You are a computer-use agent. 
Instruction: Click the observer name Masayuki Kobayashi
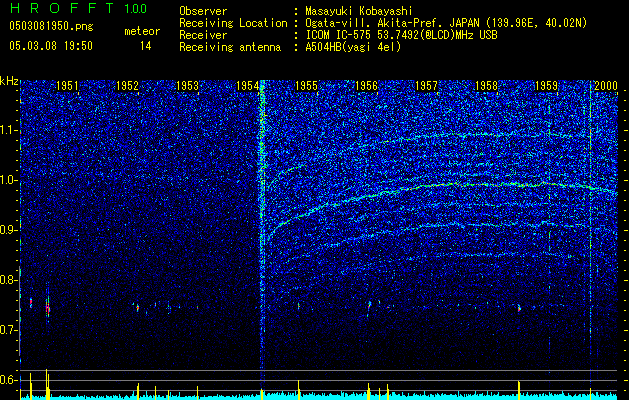[x=359, y=11]
